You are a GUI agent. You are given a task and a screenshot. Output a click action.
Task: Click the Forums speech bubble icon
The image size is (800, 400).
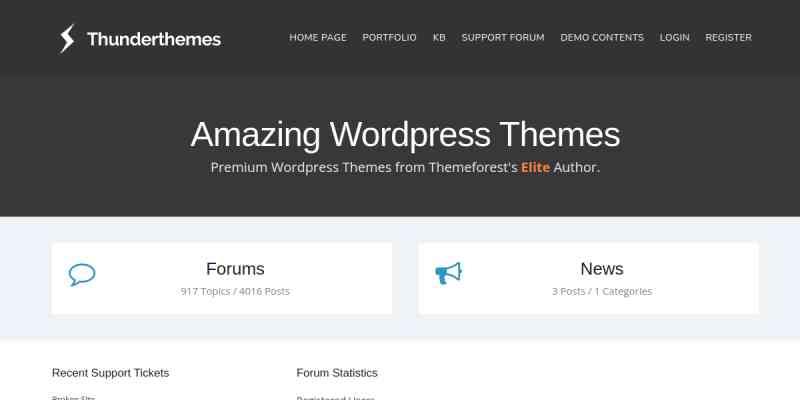(82, 275)
